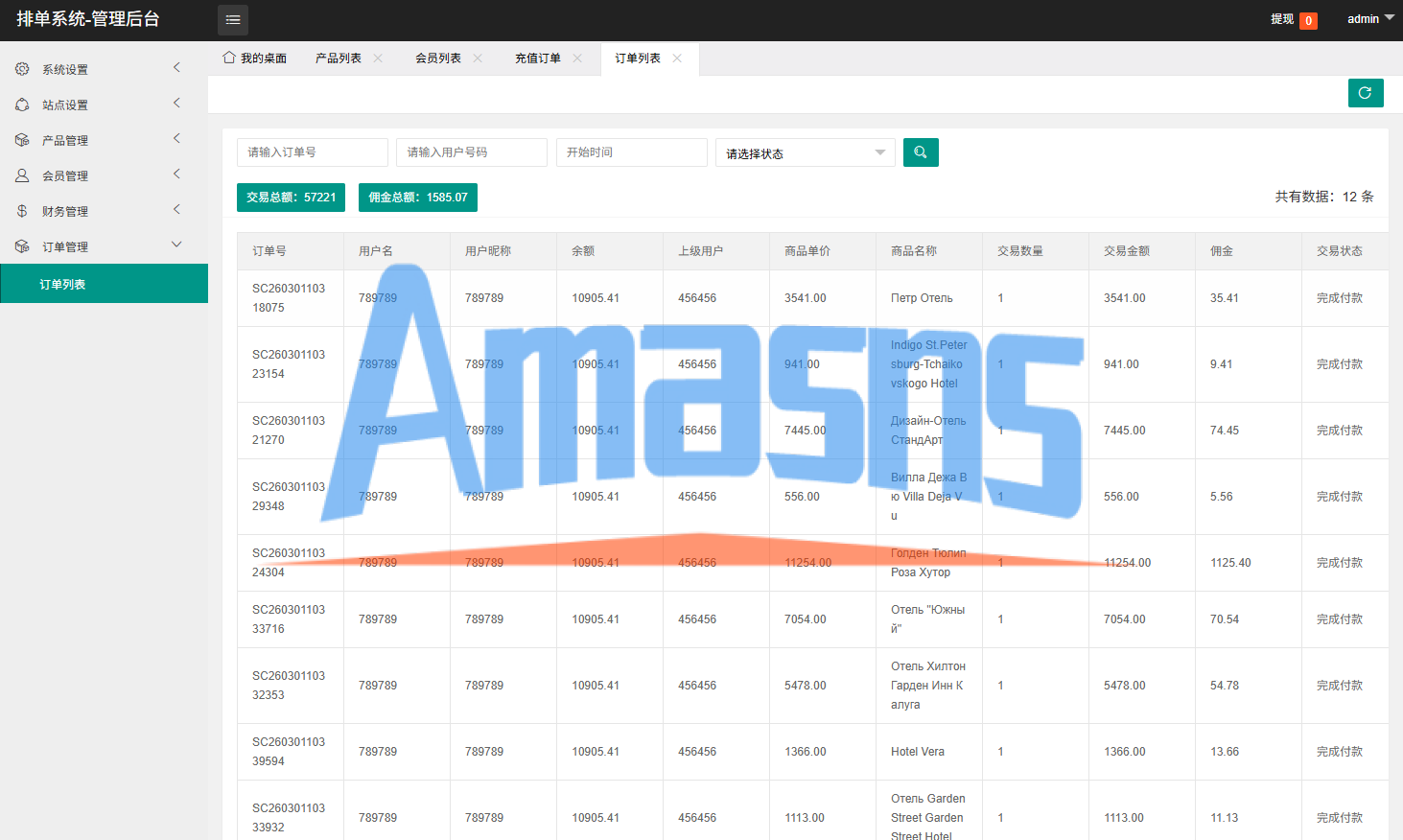This screenshot has width=1403, height=840.
Task: Close the 会员列表 tab
Action: (478, 58)
